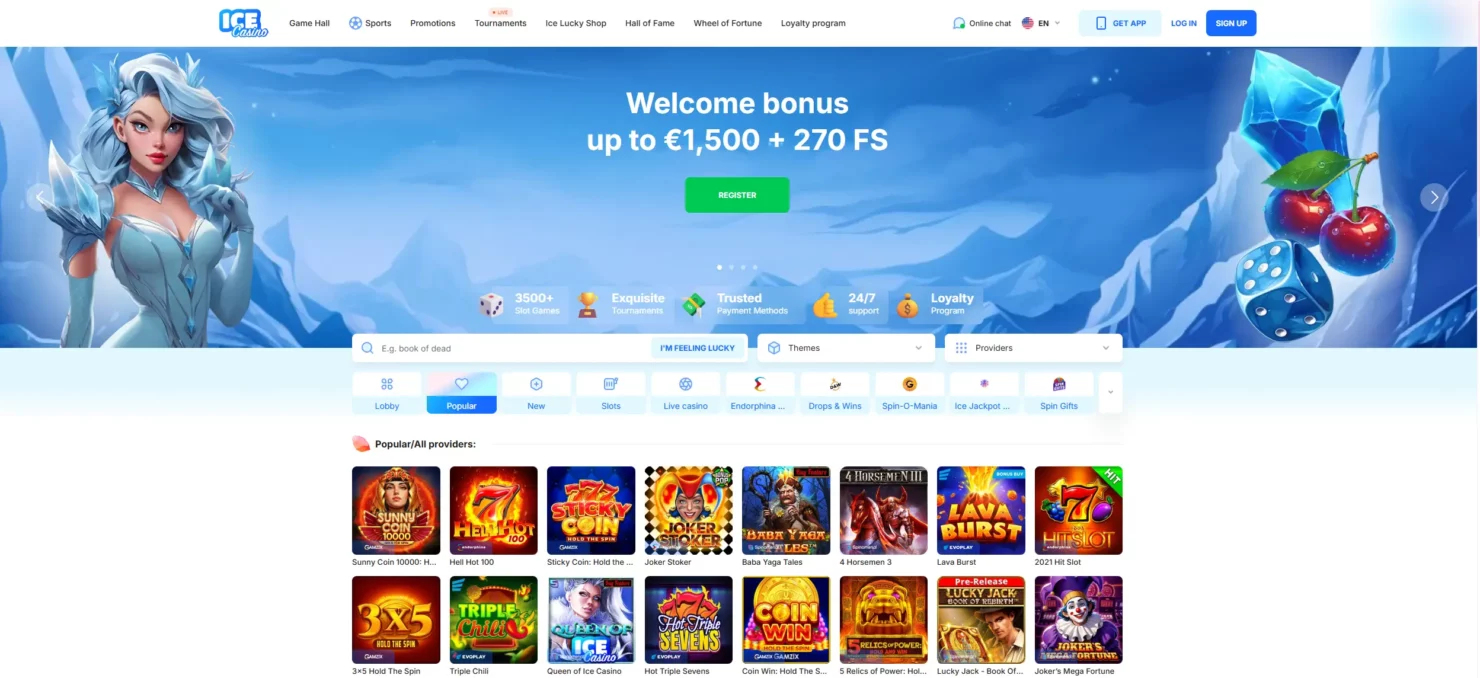Choose the Slots category icon
This screenshot has width=1480, height=678.
click(x=611, y=393)
